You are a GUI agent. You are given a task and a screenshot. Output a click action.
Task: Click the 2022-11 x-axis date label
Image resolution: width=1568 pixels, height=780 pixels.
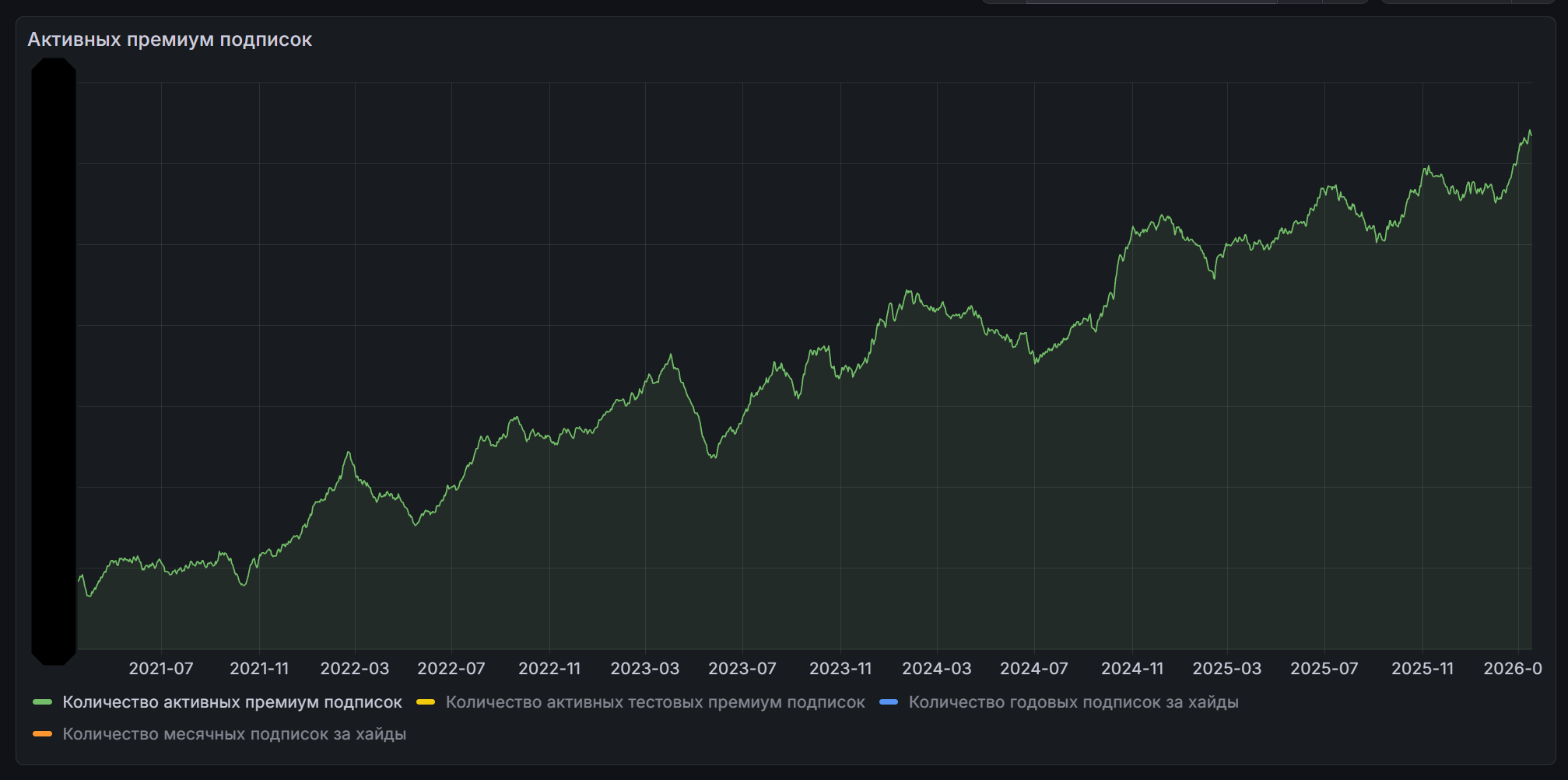[x=549, y=669]
